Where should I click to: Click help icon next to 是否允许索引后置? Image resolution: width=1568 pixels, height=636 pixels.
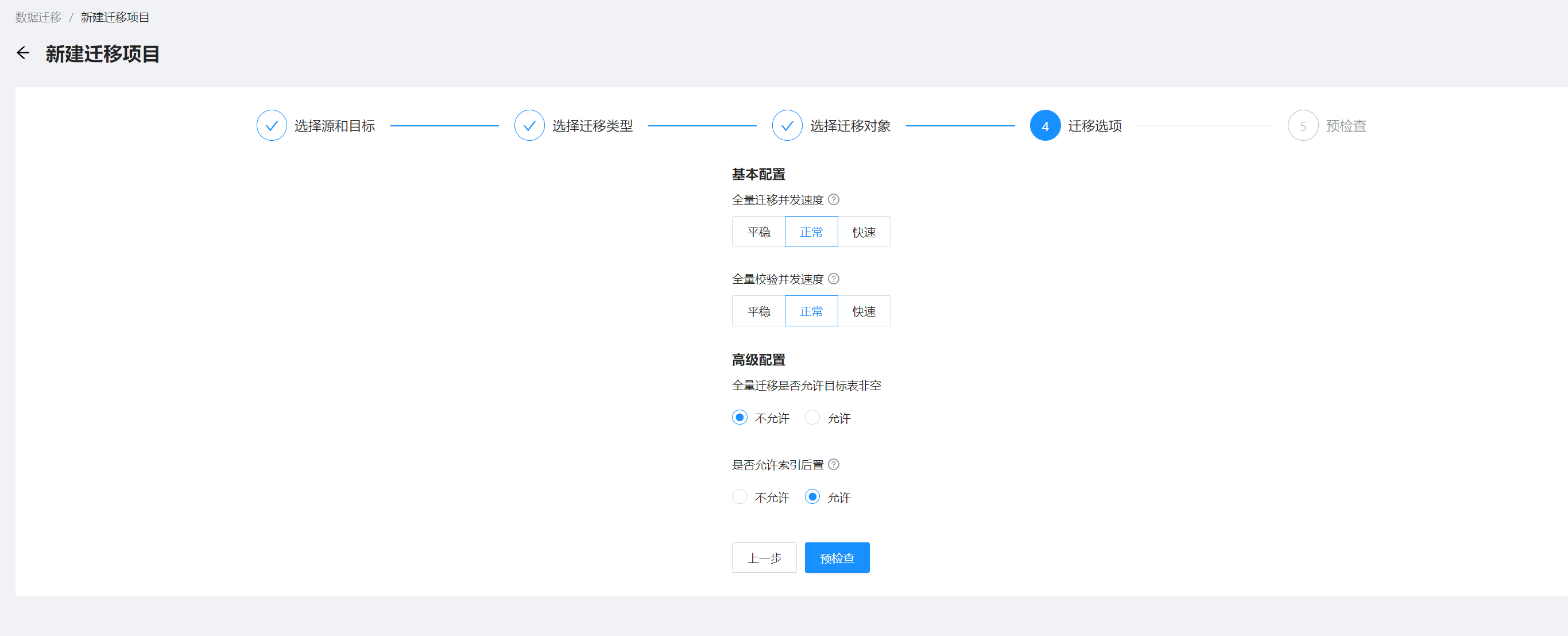click(x=834, y=464)
